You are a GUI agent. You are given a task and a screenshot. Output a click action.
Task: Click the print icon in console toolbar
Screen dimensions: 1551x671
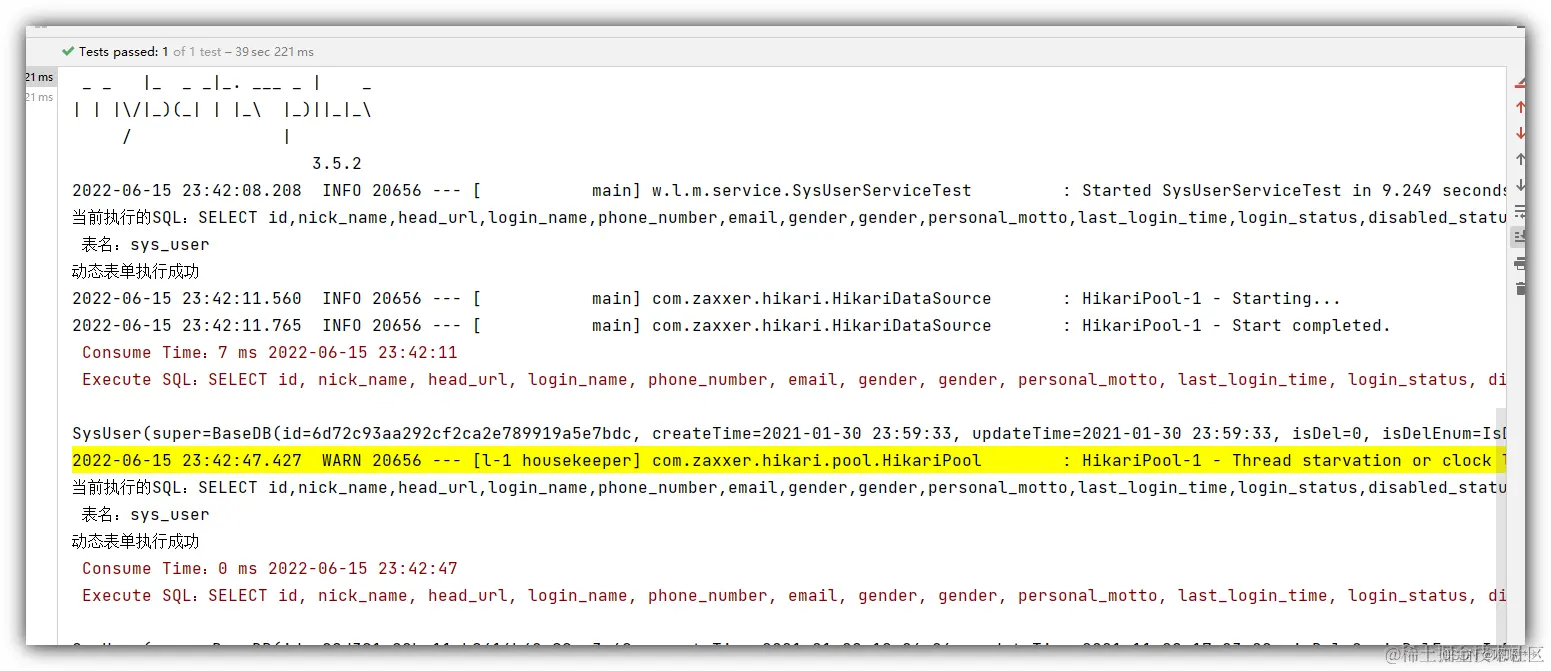pyautogui.click(x=1520, y=263)
